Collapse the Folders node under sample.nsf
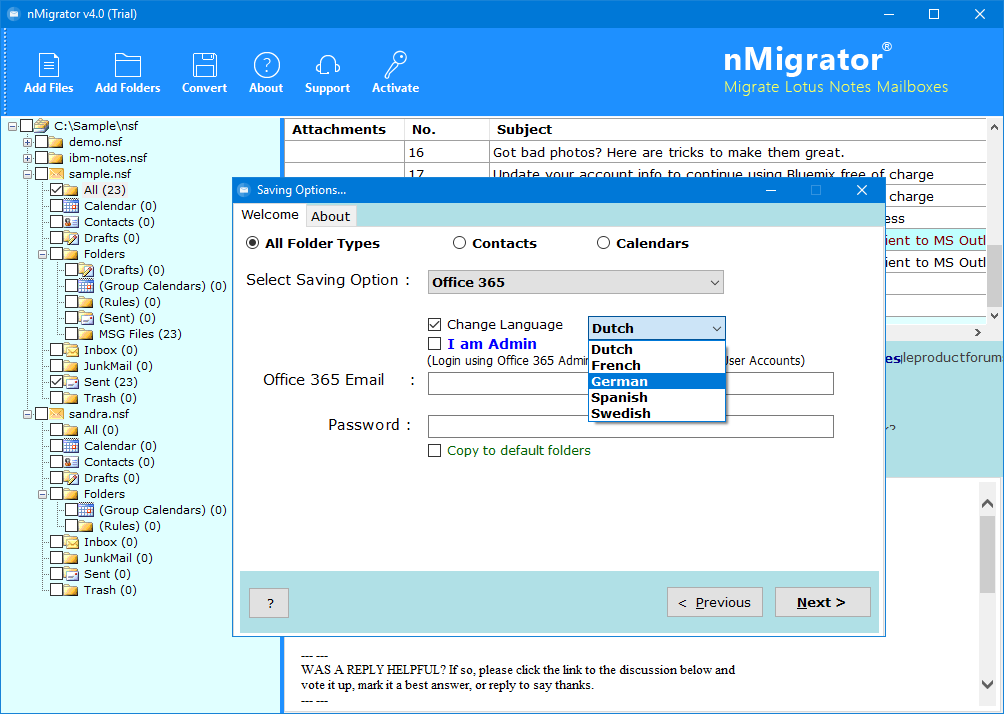This screenshot has height=714, width=1004. (x=42, y=254)
